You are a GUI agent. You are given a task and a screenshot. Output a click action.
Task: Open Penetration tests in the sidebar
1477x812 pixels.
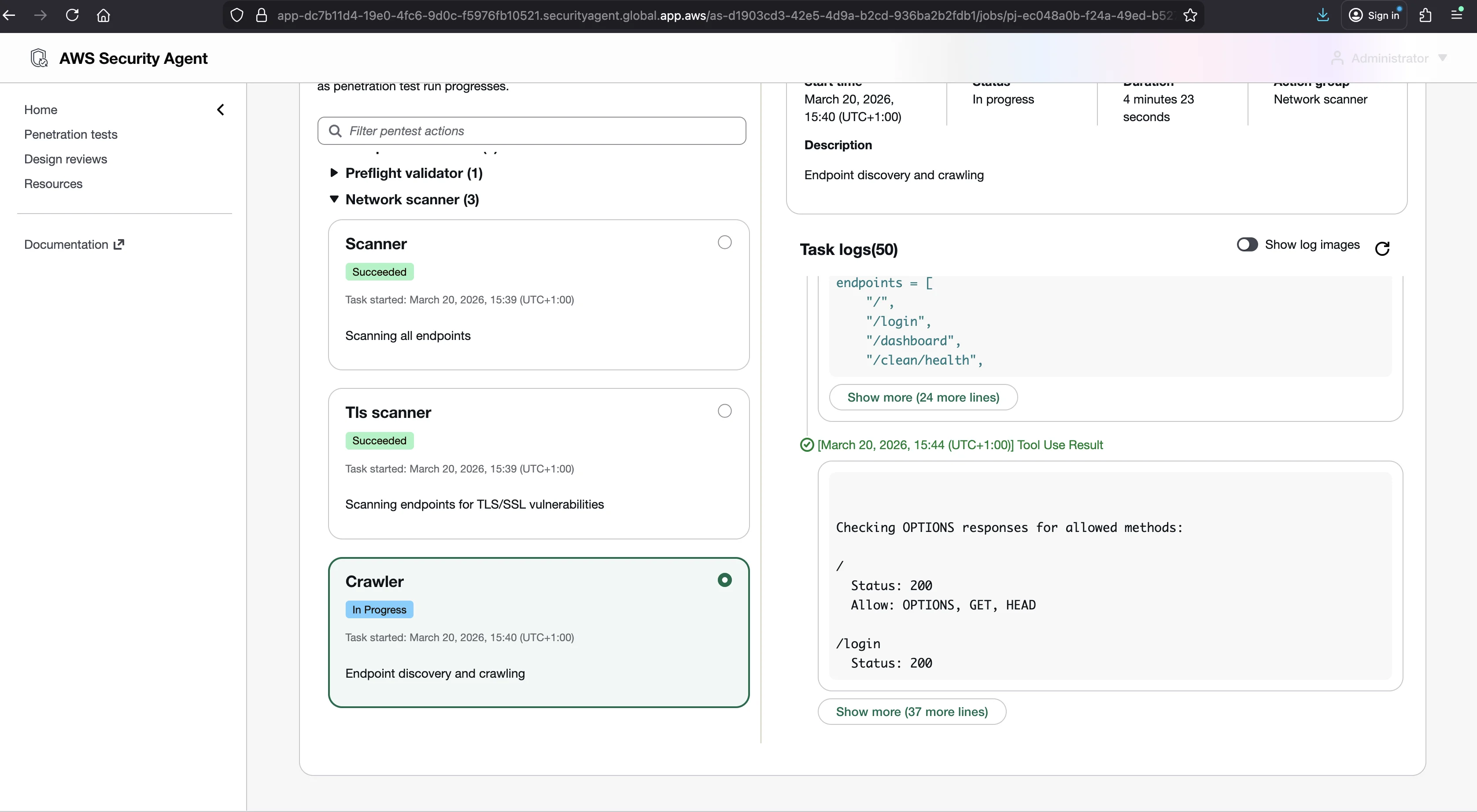[x=70, y=134]
